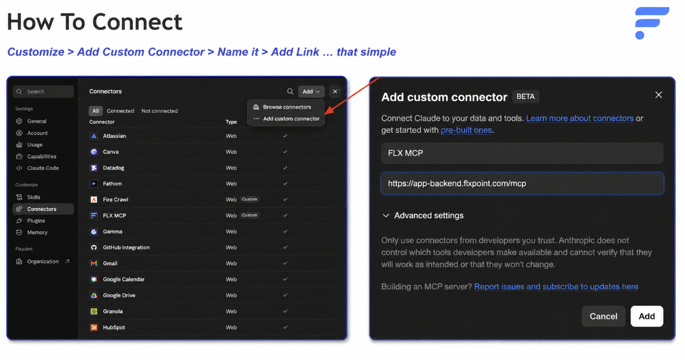Click the FLX MCP Custom badge
This screenshot has width=685, height=360.
tap(249, 215)
